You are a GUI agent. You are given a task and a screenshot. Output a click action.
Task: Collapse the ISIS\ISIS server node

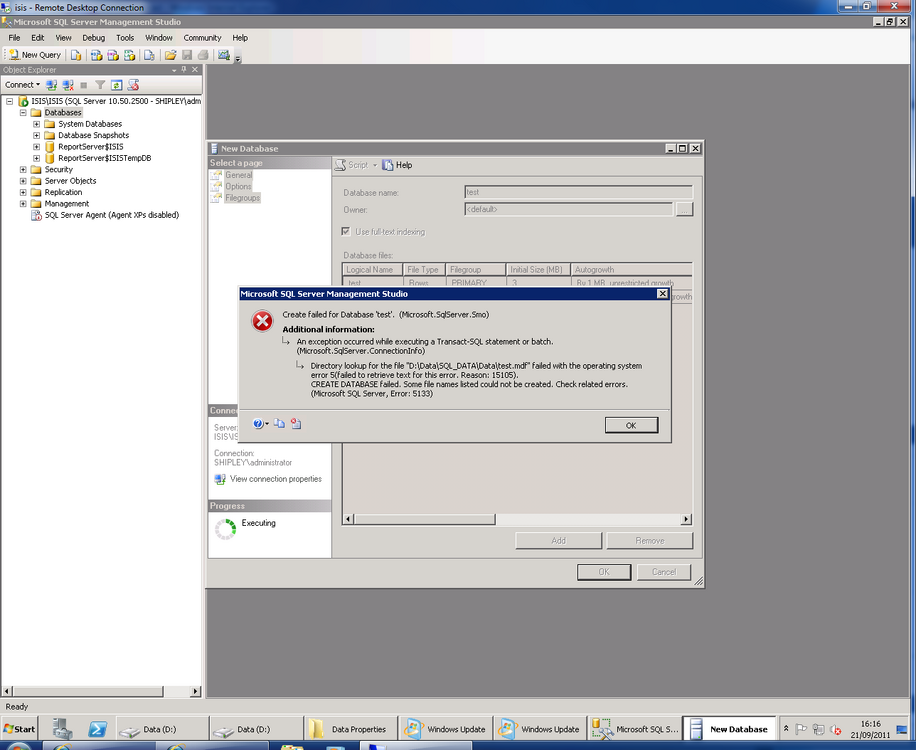[x=9, y=101]
